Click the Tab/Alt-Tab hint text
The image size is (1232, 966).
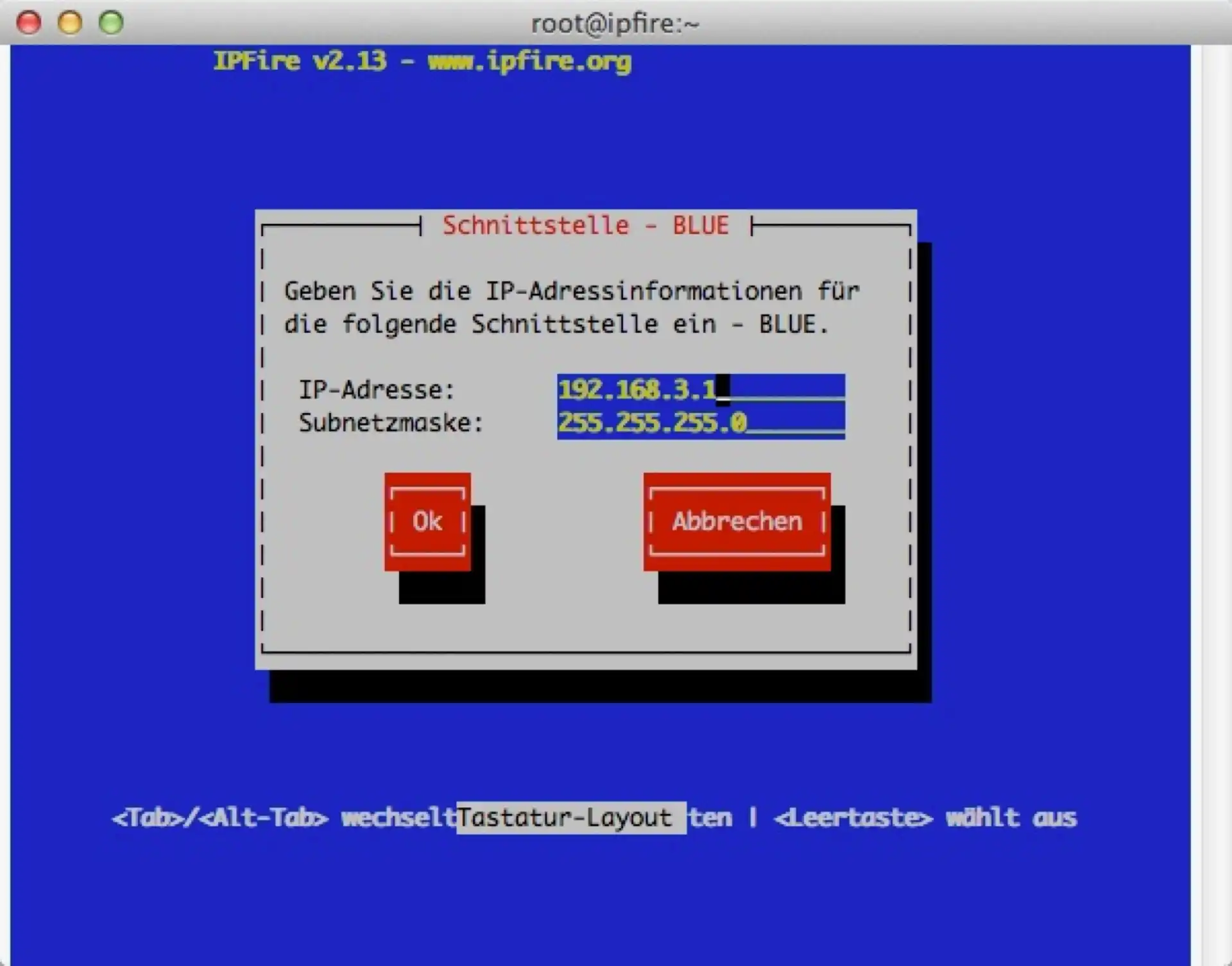[219, 818]
